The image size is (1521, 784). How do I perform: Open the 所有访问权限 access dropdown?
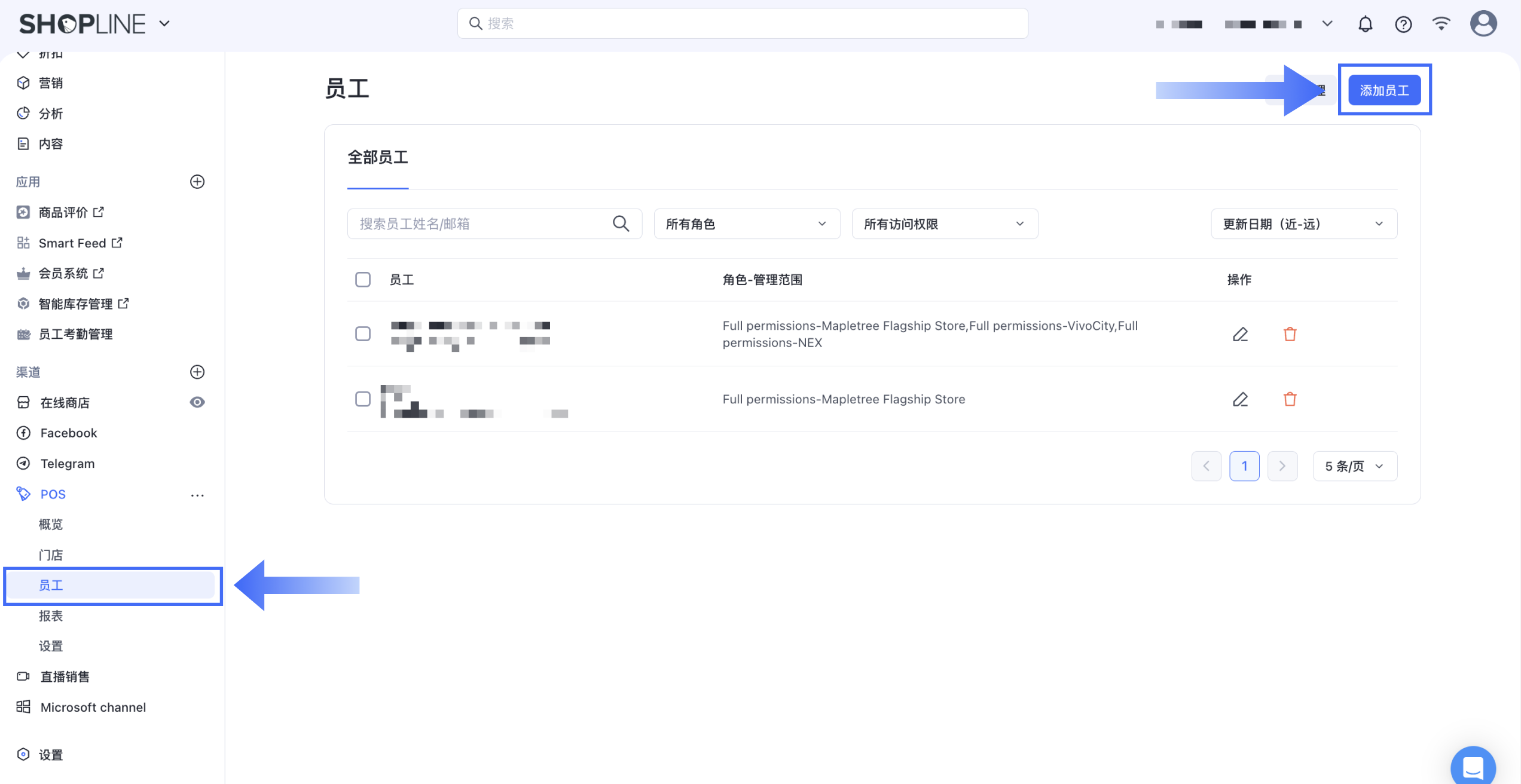[944, 224]
